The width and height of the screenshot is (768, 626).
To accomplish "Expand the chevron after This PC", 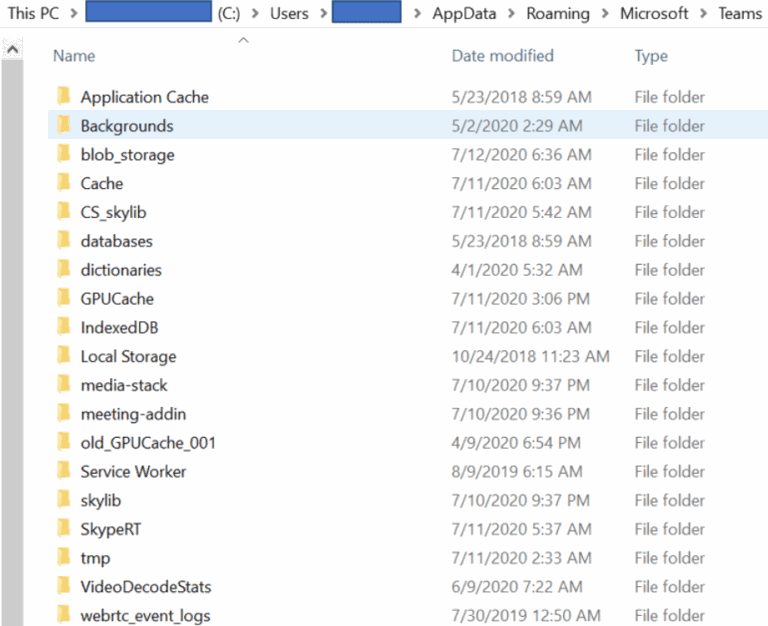I will coord(74,13).
